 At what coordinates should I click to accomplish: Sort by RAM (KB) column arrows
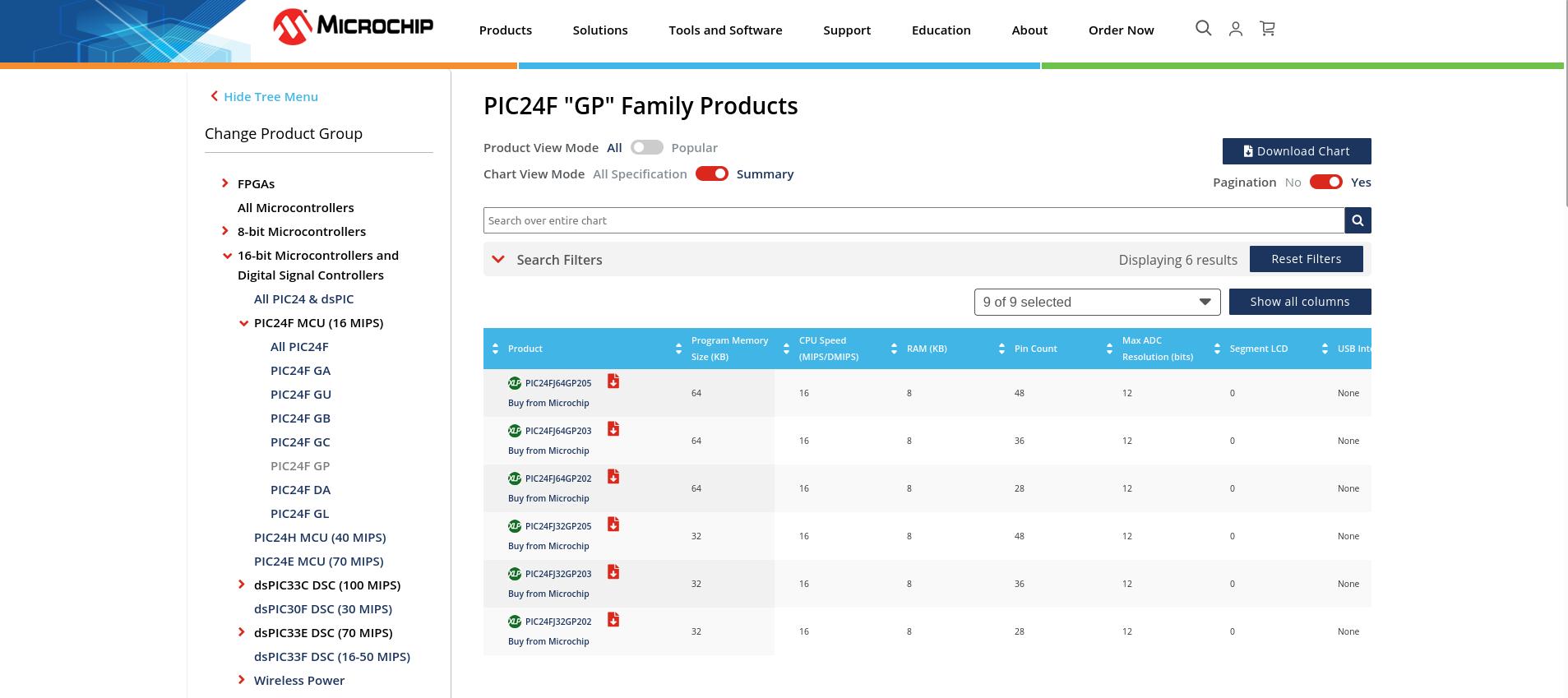point(894,349)
